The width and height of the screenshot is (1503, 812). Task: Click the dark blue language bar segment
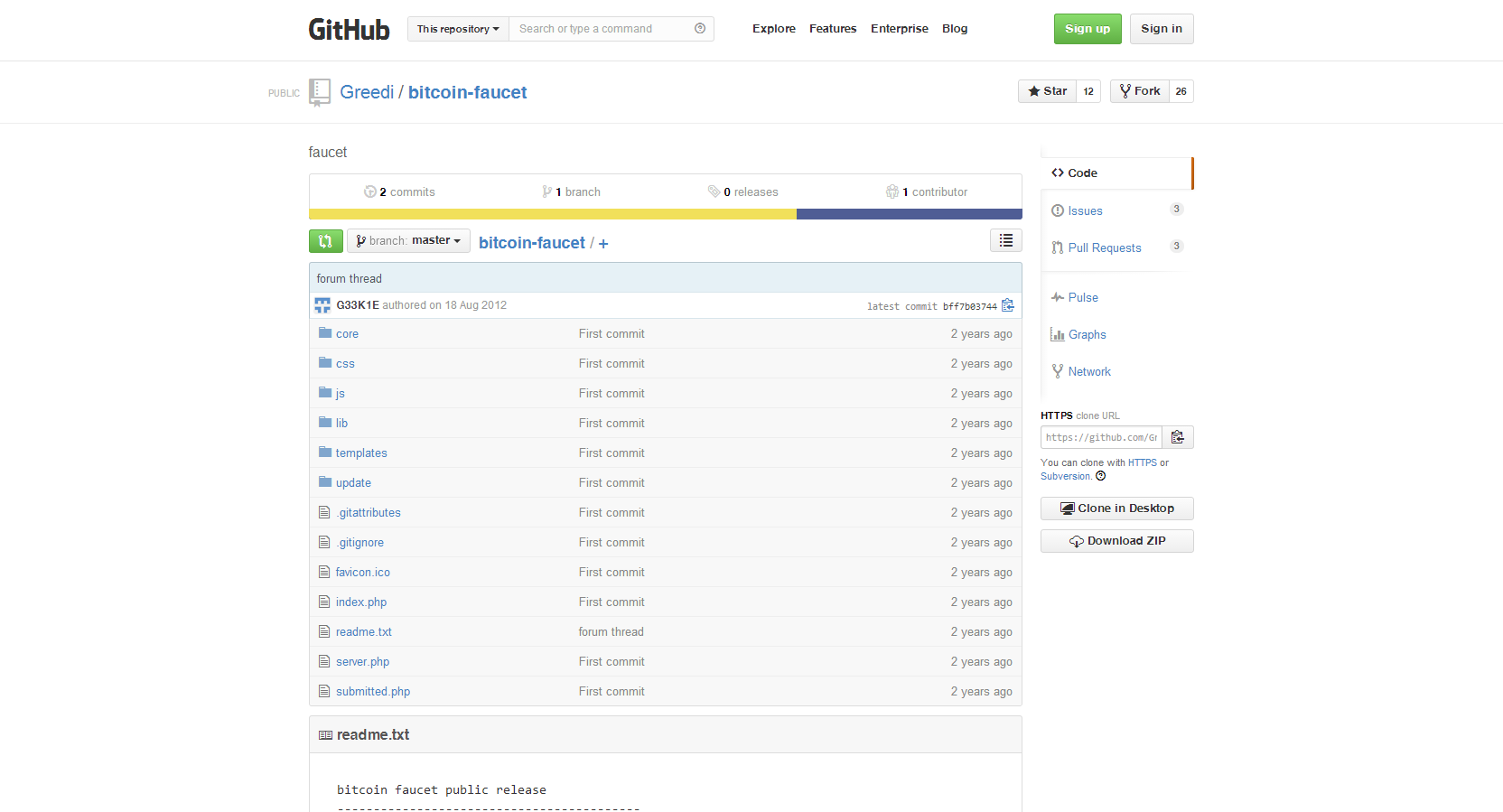coord(910,214)
